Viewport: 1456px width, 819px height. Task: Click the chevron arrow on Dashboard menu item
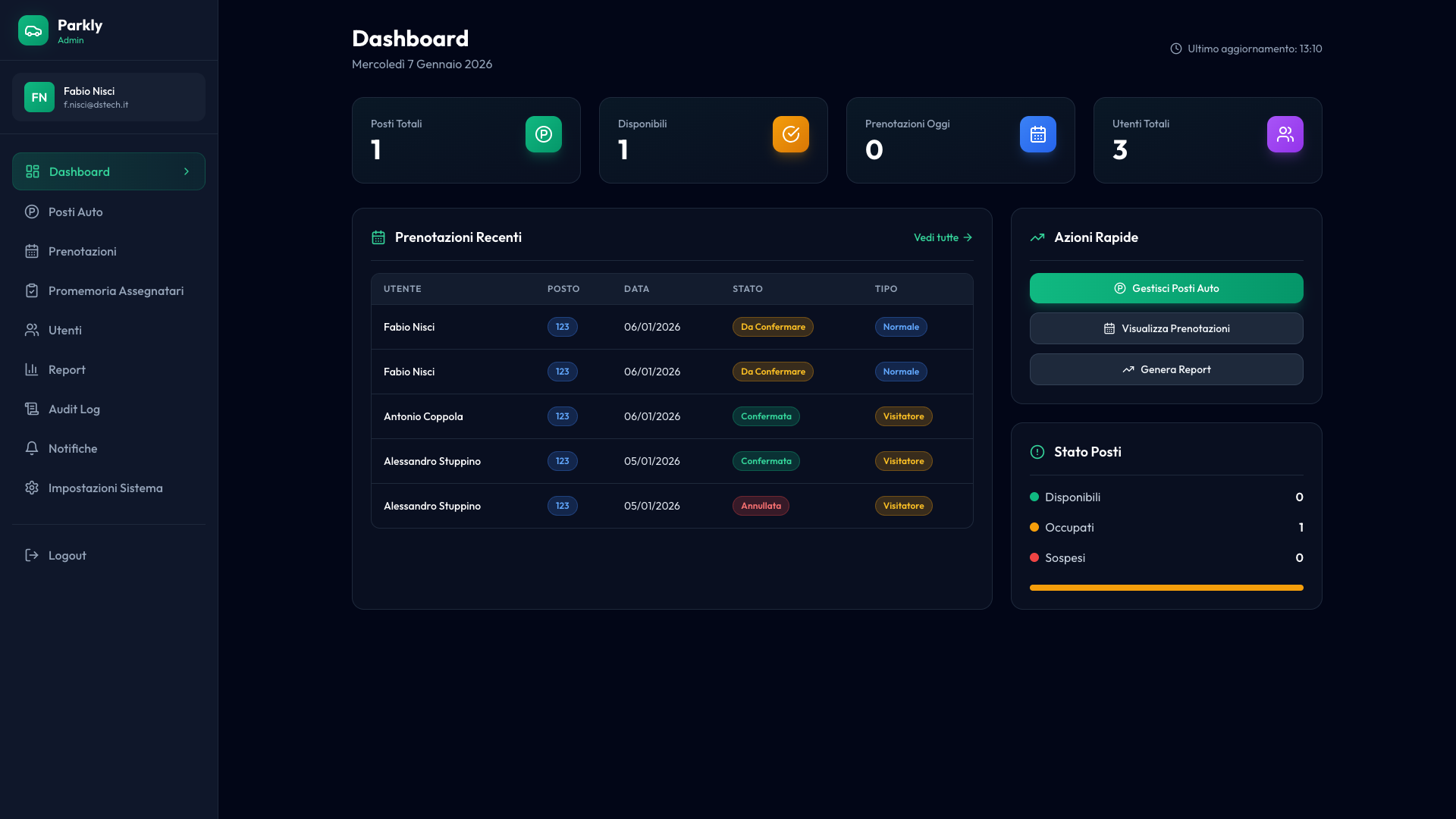click(187, 171)
